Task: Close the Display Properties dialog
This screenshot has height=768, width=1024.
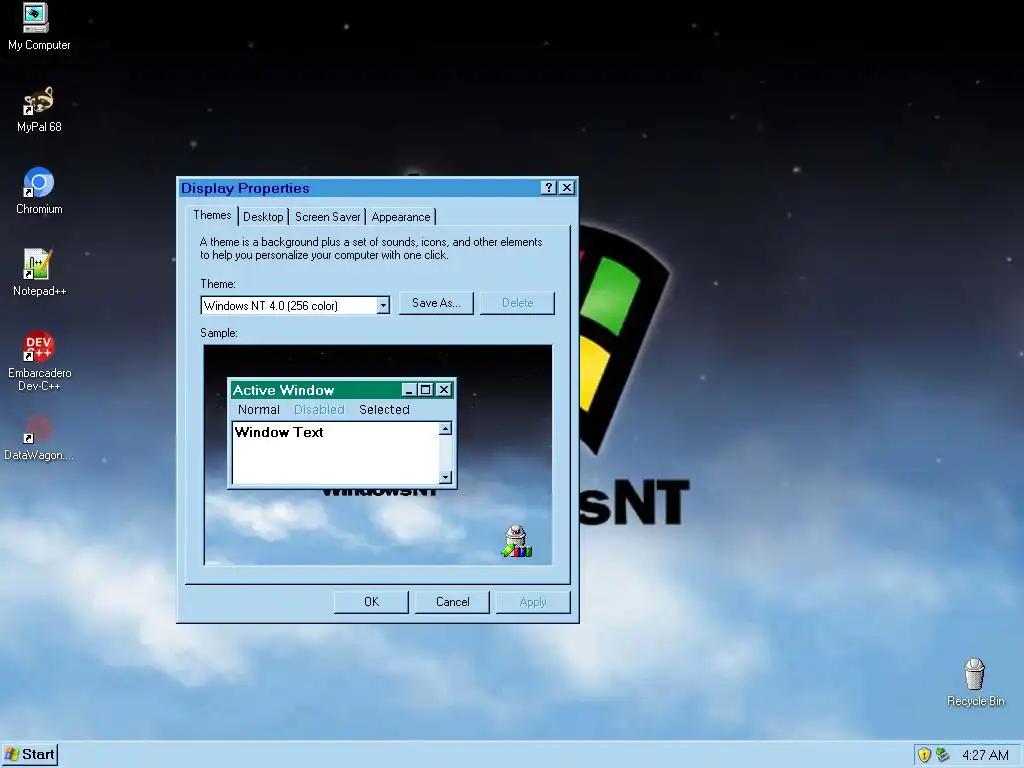Action: (x=568, y=188)
